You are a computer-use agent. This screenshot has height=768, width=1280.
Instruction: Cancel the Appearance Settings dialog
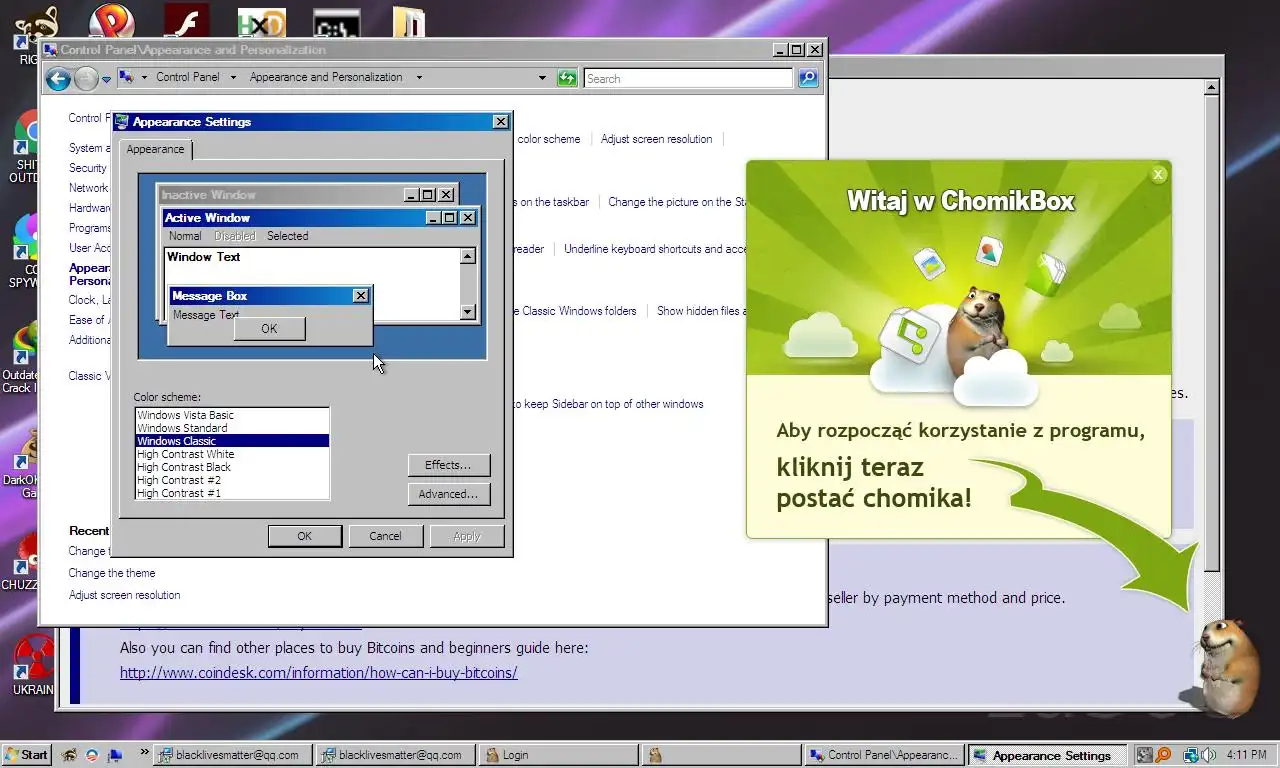(x=385, y=536)
